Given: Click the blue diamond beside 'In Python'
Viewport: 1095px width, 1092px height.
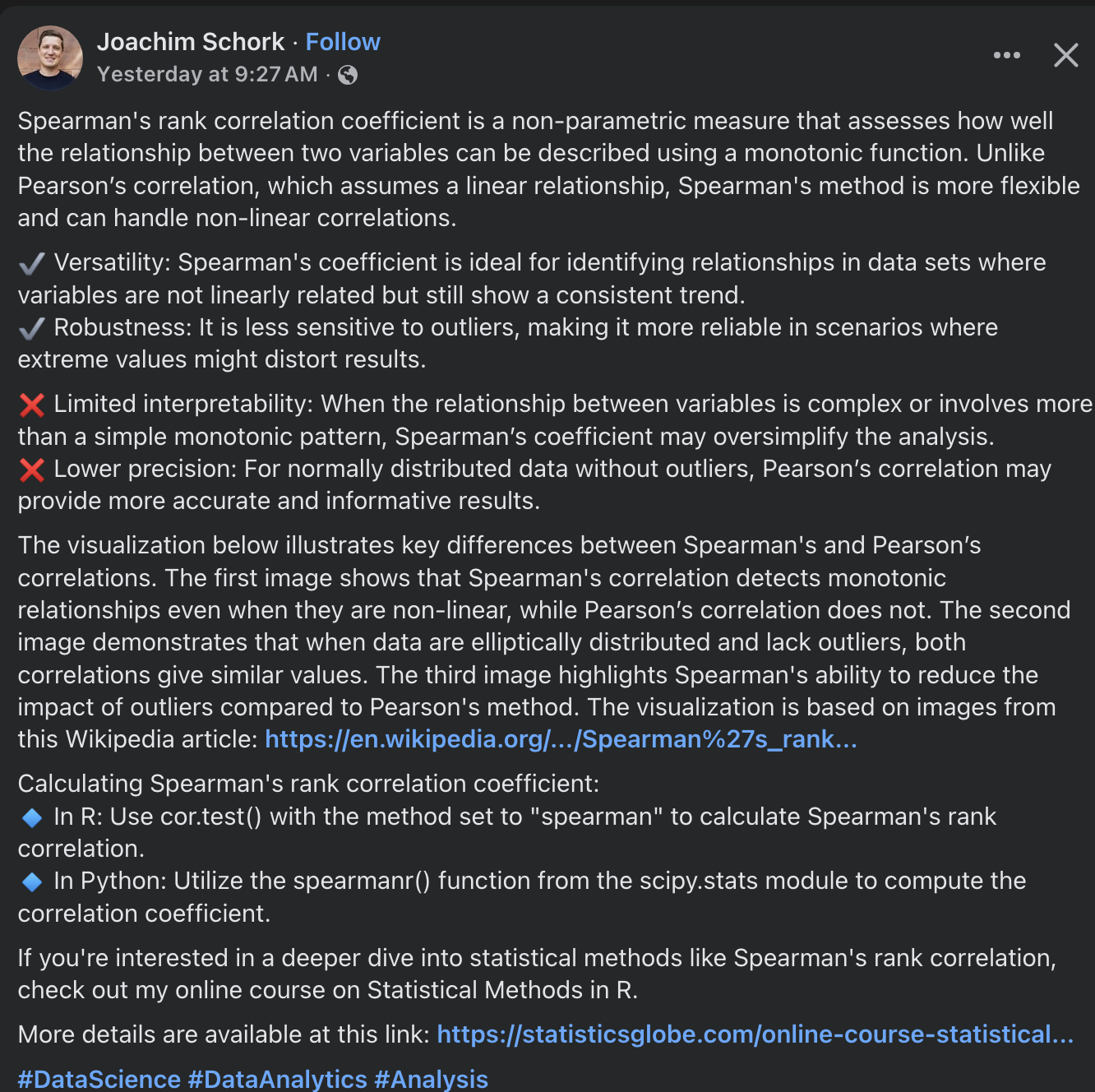Looking at the screenshot, I should tap(32, 881).
